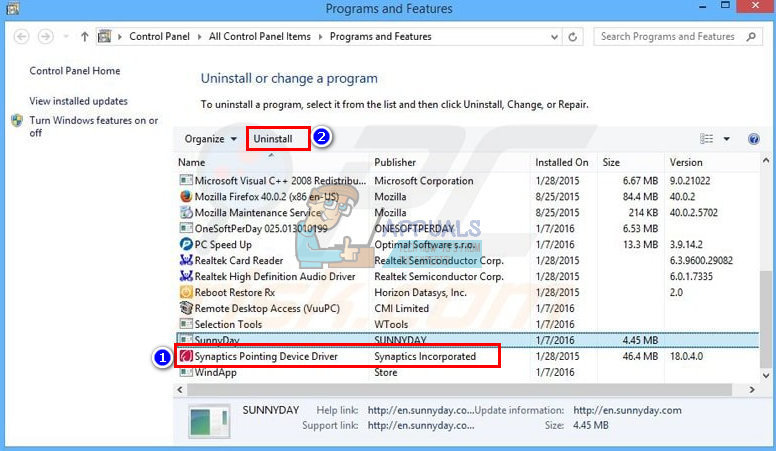The width and height of the screenshot is (776, 451).
Task: Click the search magnifier icon
Action: coord(751,37)
